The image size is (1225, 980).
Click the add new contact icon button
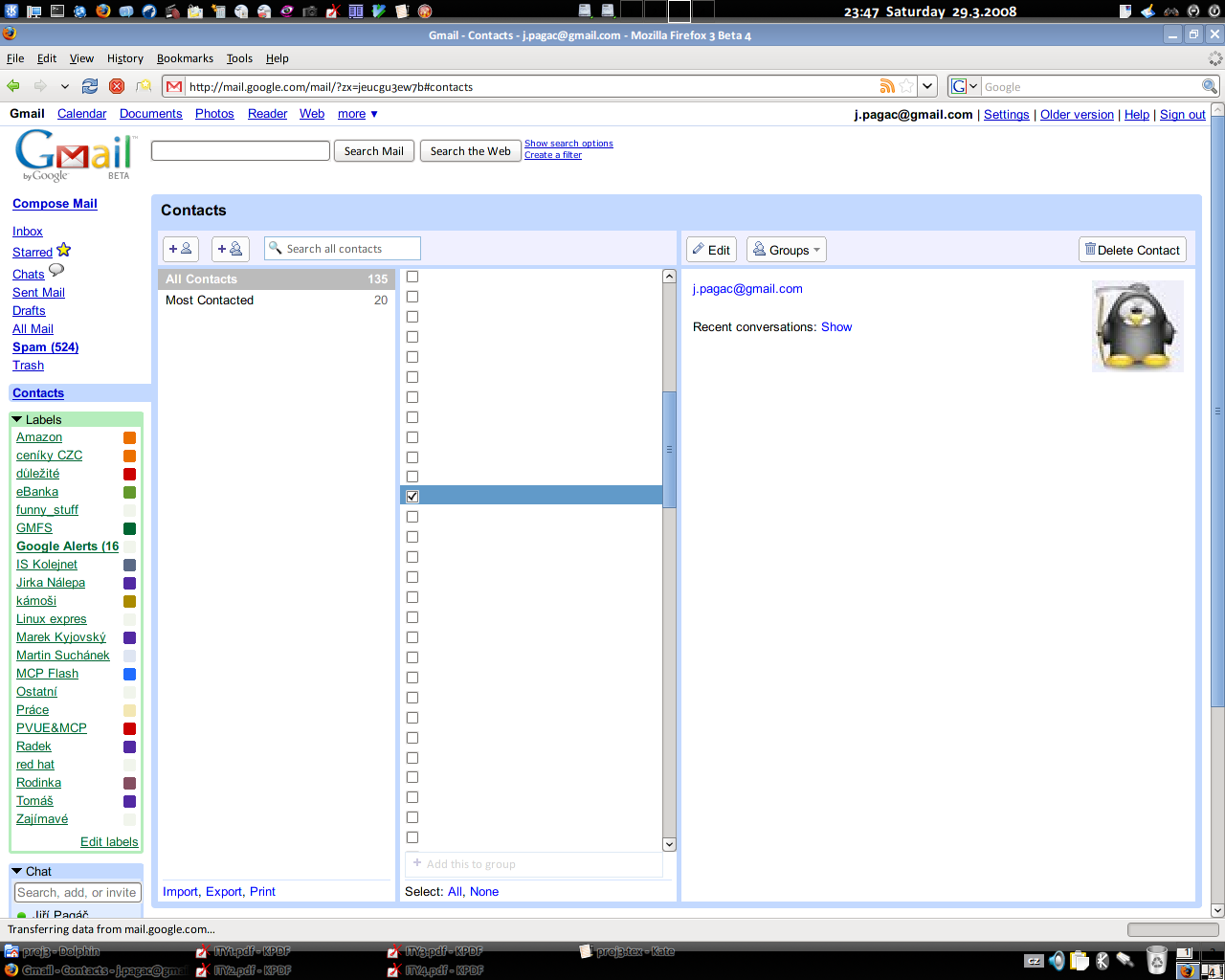click(181, 249)
